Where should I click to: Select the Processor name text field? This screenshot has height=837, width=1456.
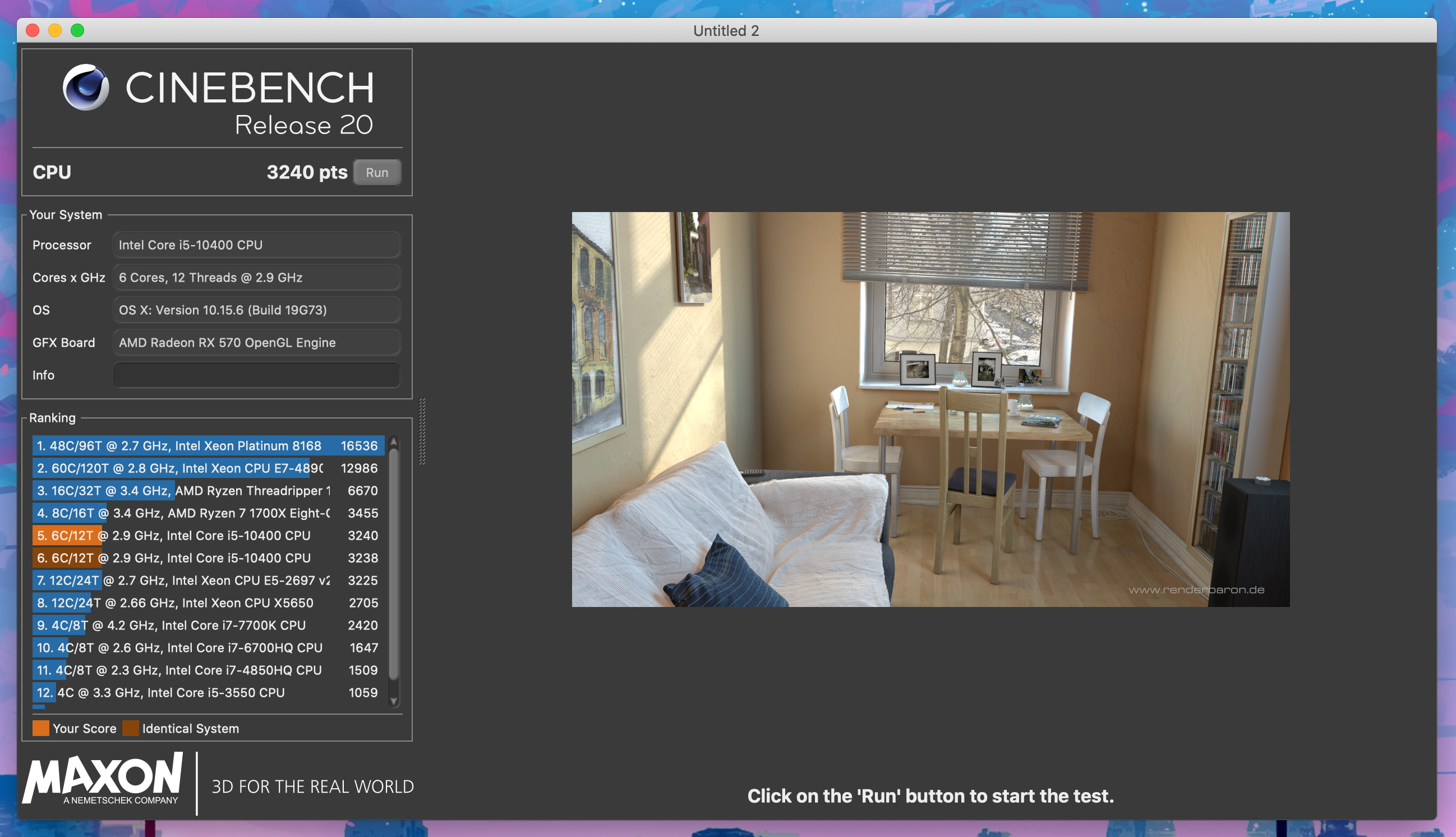point(256,245)
